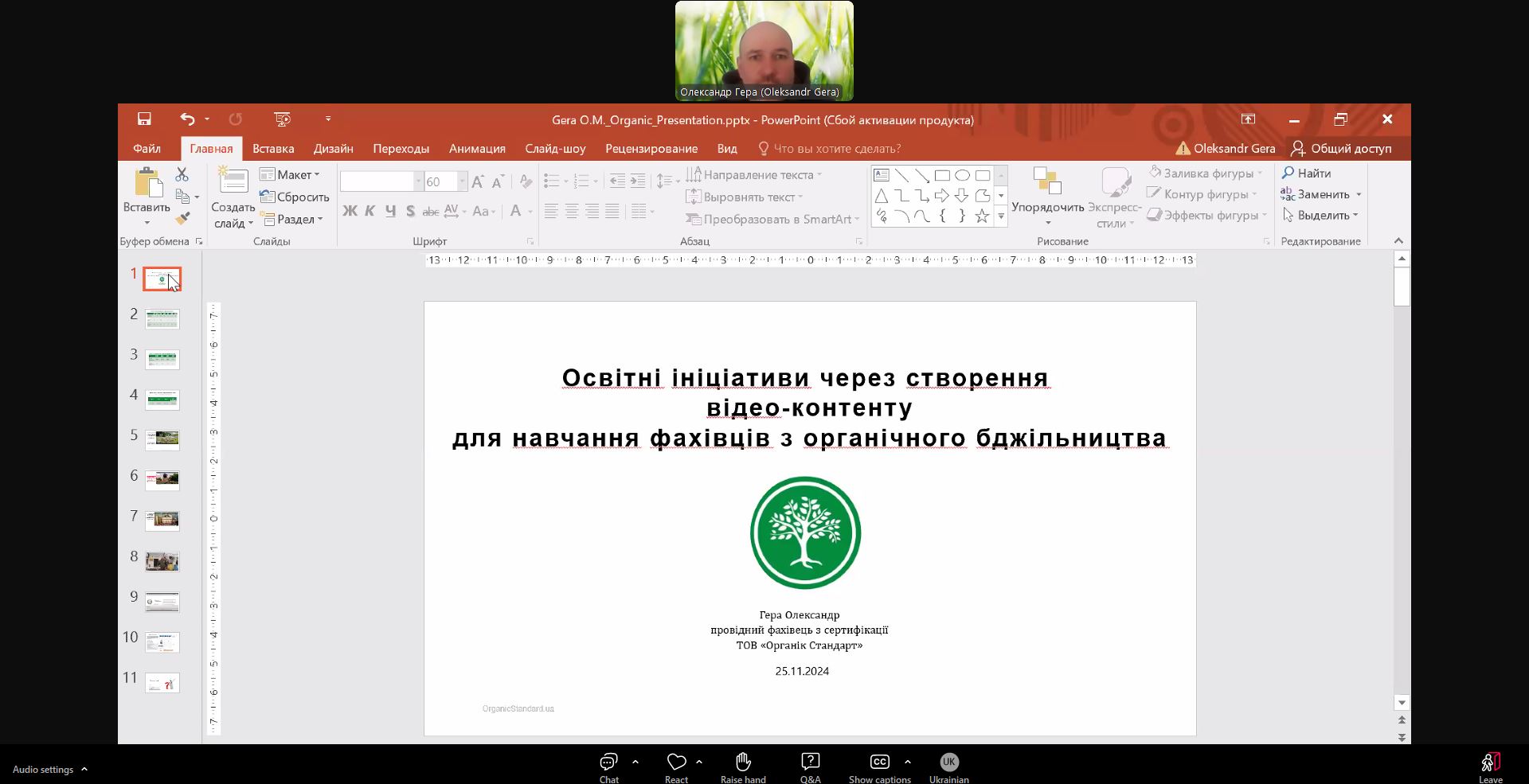This screenshot has width=1529, height=784.
Task: Choose the down block arrow shape
Action: [962, 196]
